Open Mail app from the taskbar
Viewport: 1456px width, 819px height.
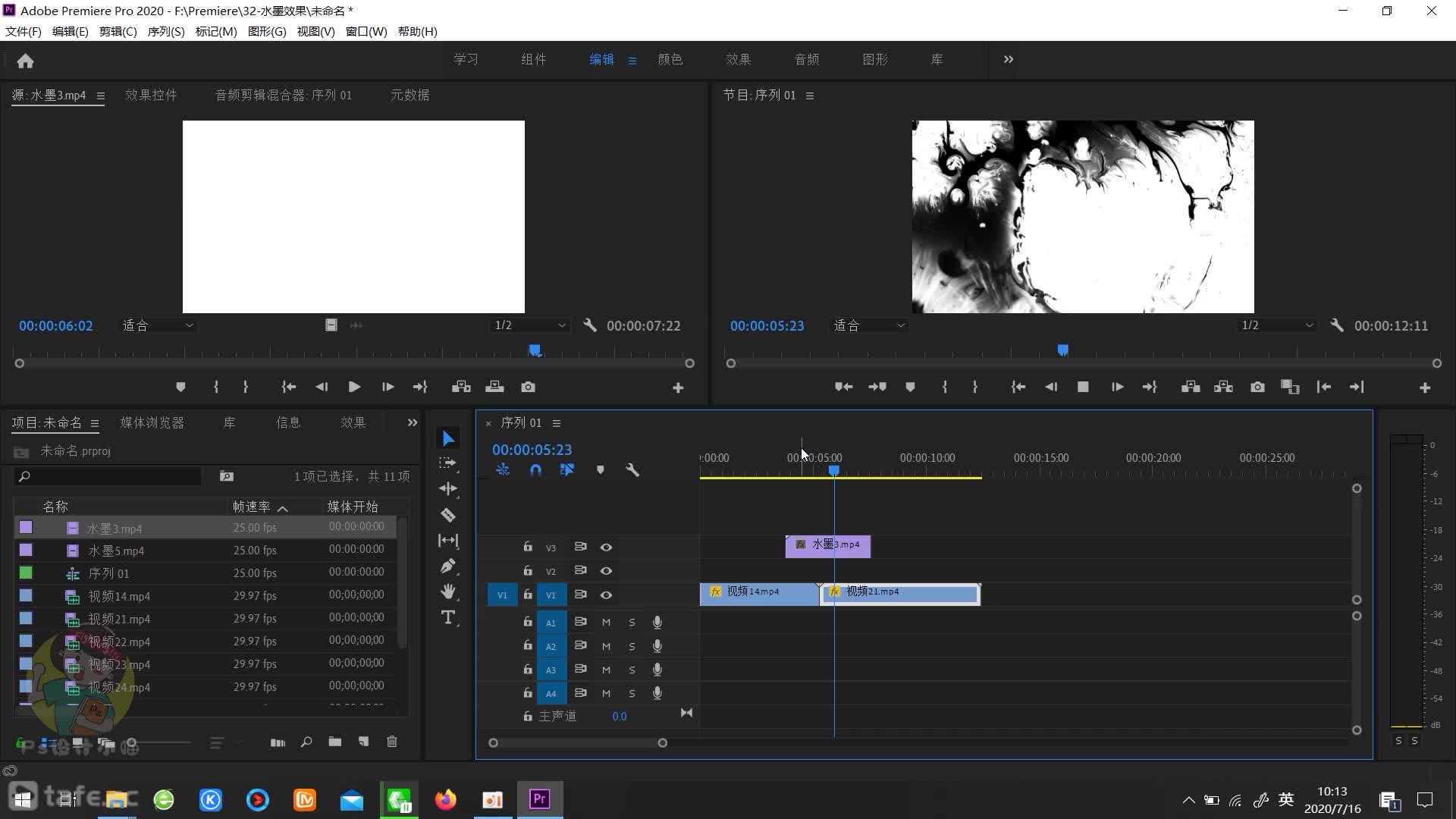coord(352,799)
